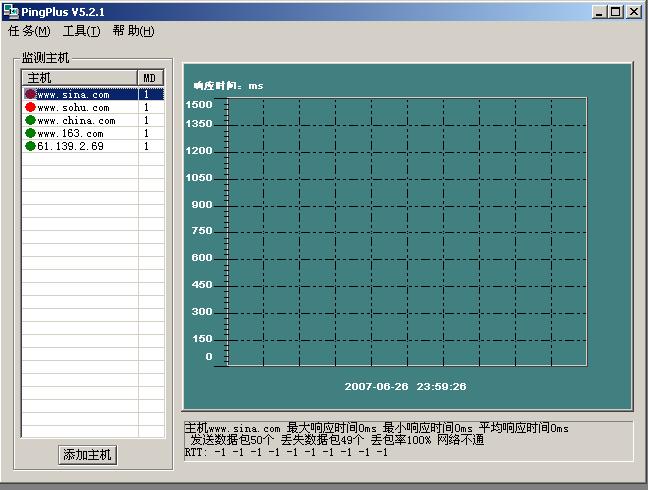Click the timestamp 2007-06-26 23:59:26

click(405, 386)
